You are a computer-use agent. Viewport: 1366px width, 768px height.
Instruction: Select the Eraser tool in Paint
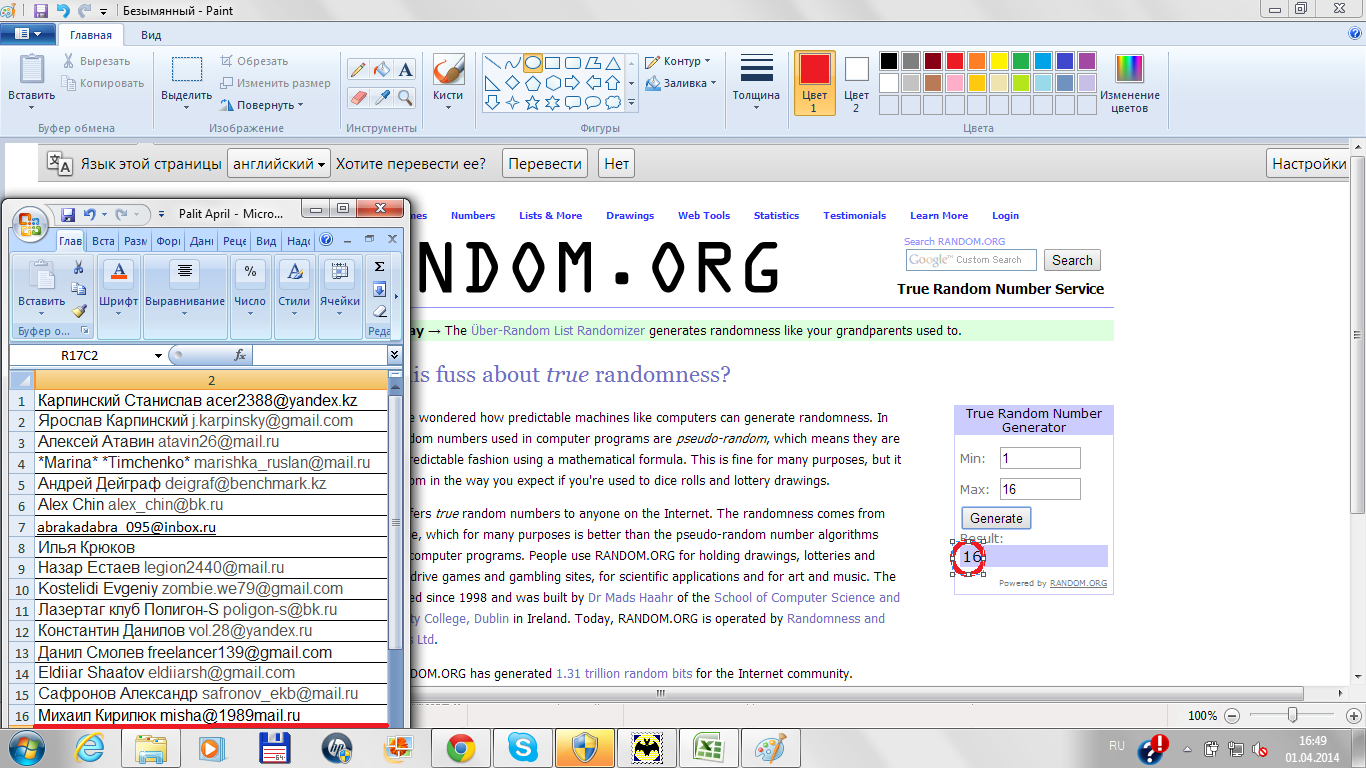pyautogui.click(x=357, y=97)
